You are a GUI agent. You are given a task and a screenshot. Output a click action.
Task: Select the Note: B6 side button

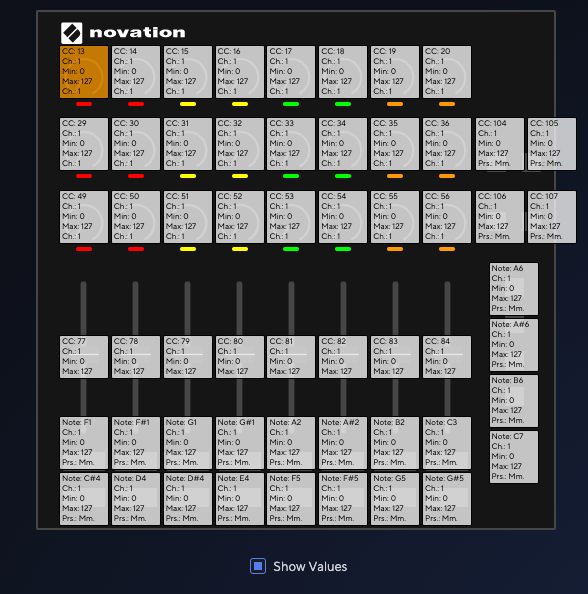point(514,401)
